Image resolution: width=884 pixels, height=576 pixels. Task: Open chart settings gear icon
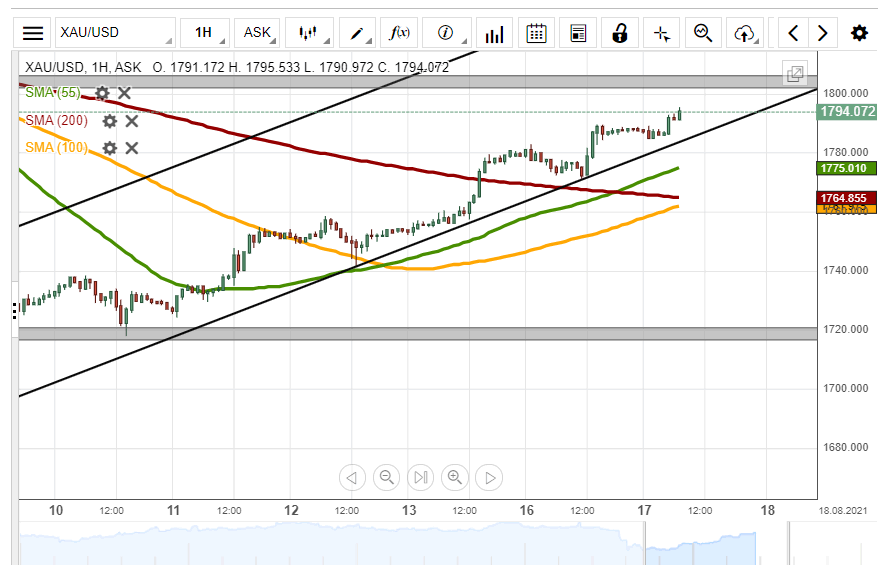859,33
